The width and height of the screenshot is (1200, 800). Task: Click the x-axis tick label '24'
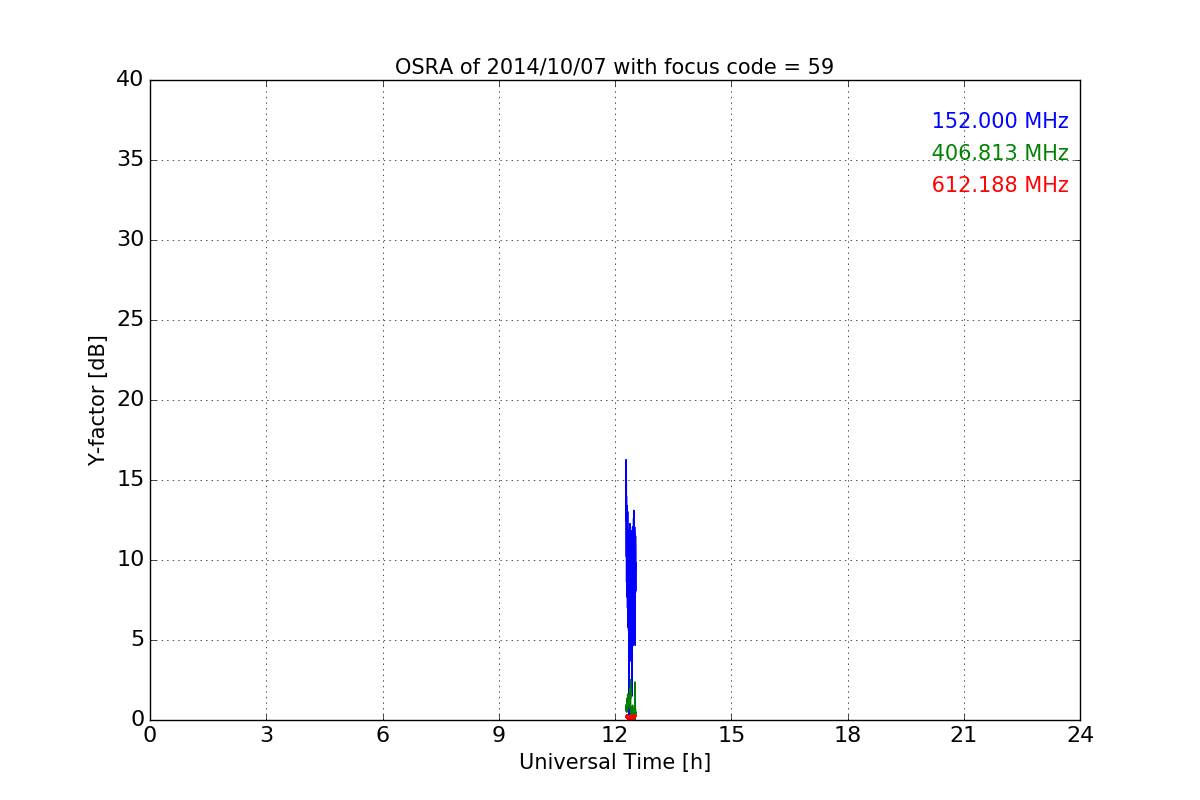tap(1080, 735)
